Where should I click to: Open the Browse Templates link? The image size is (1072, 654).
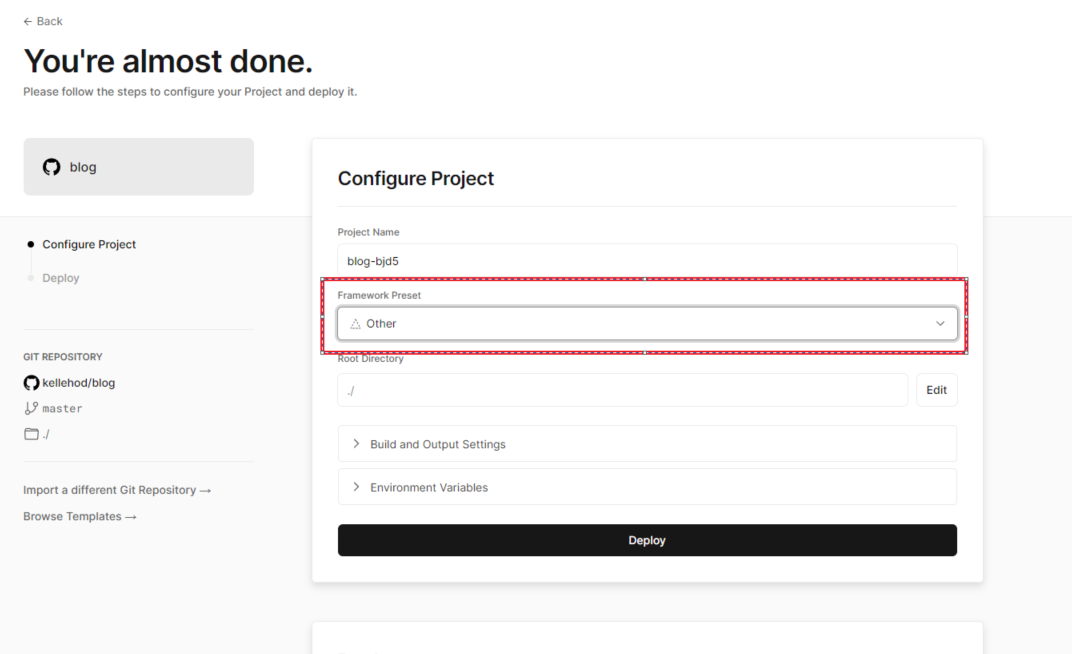[80, 517]
